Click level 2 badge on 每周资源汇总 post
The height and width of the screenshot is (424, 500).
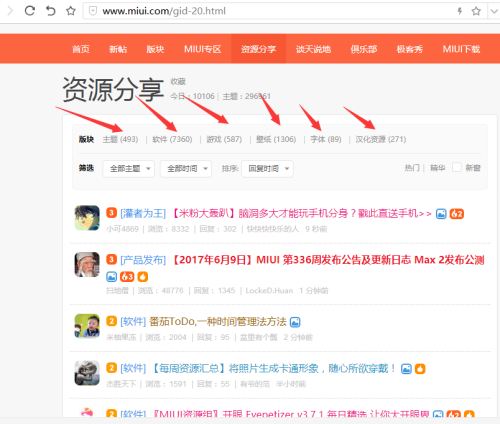coord(112,368)
